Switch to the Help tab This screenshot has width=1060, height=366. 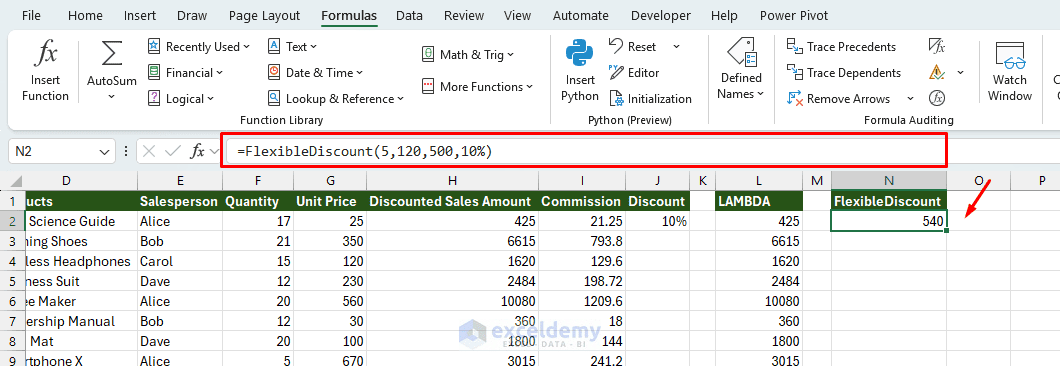pos(724,16)
